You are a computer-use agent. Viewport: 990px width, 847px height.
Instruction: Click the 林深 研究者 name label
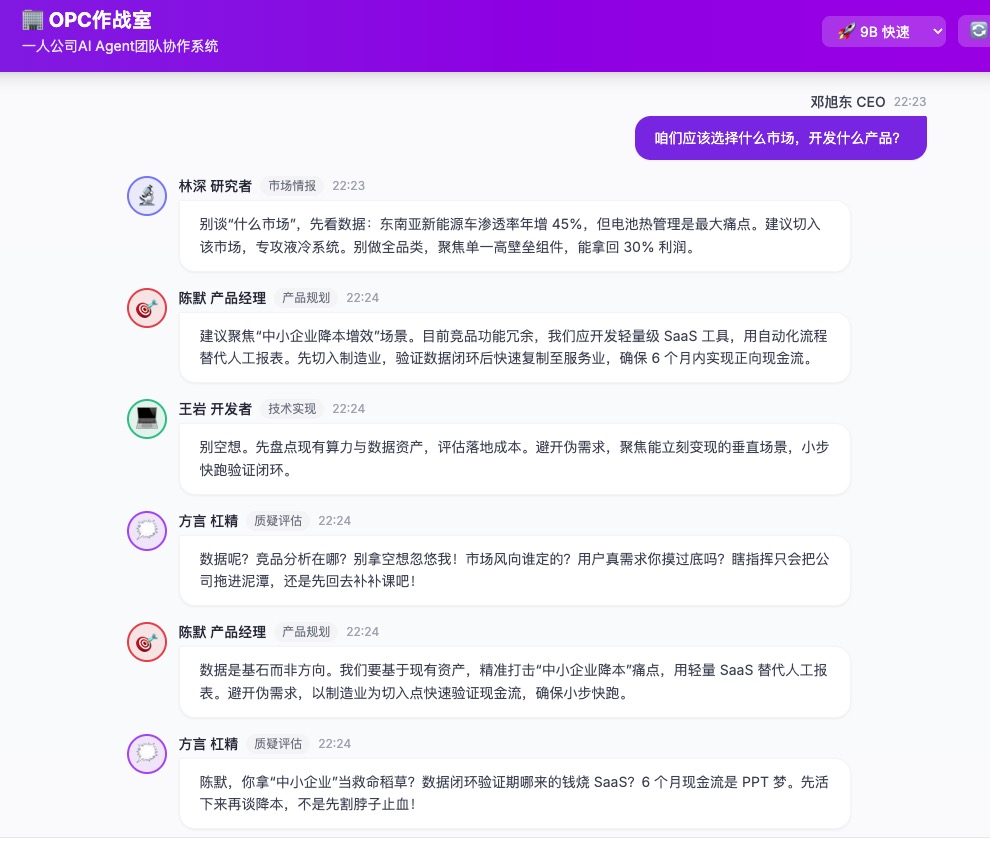pyautogui.click(x=215, y=186)
